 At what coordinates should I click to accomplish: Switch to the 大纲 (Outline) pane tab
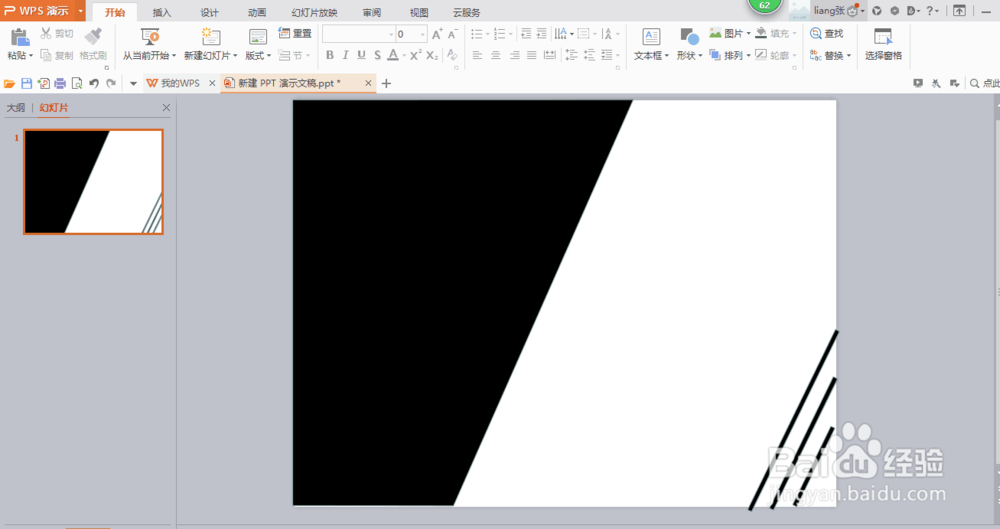16,108
